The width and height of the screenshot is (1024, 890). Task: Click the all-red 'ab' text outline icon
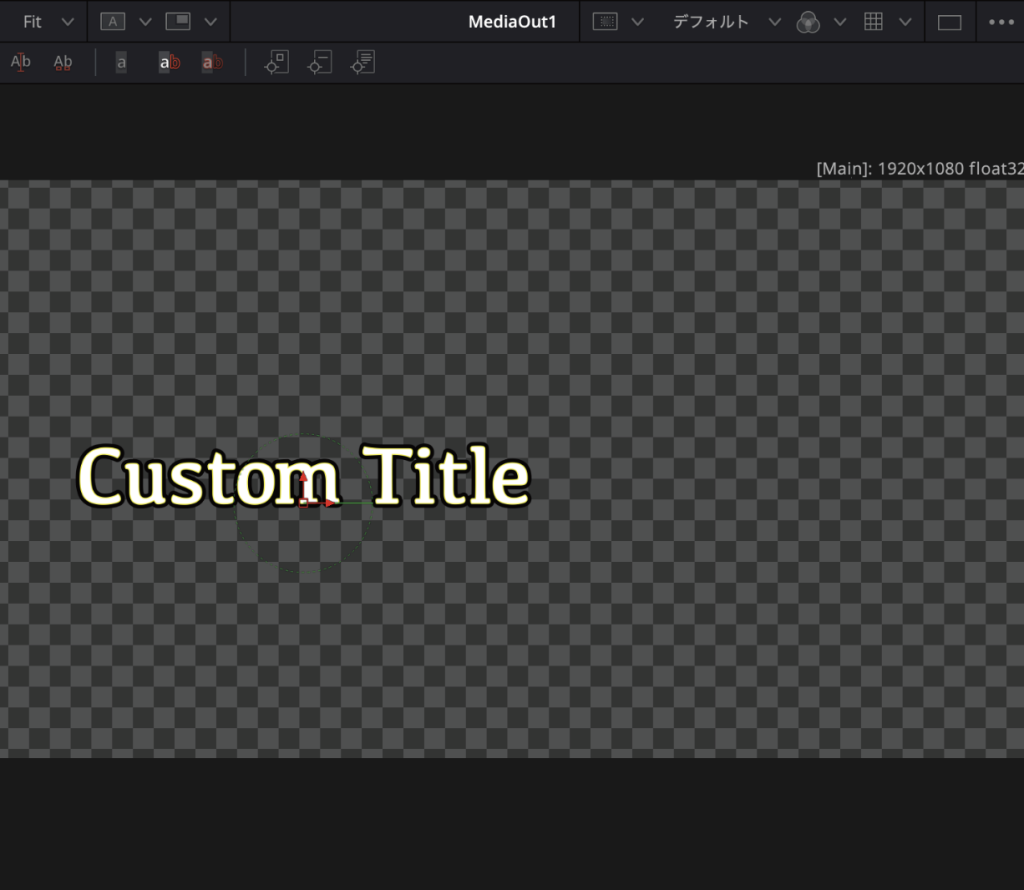(x=212, y=63)
